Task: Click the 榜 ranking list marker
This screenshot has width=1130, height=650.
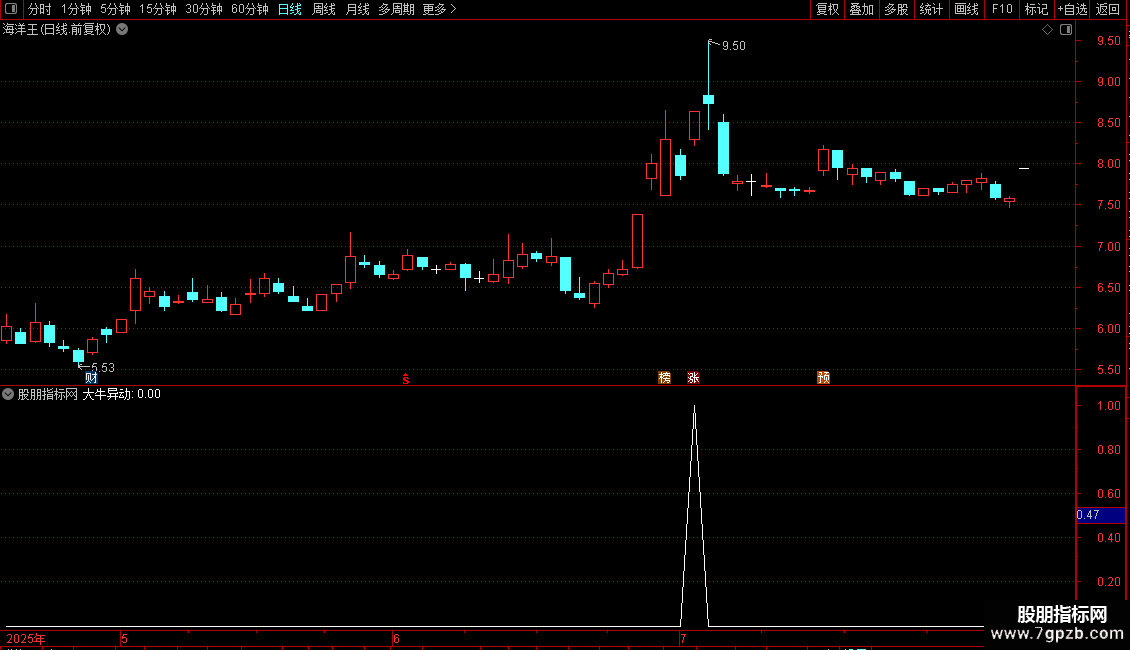Action: click(664, 378)
